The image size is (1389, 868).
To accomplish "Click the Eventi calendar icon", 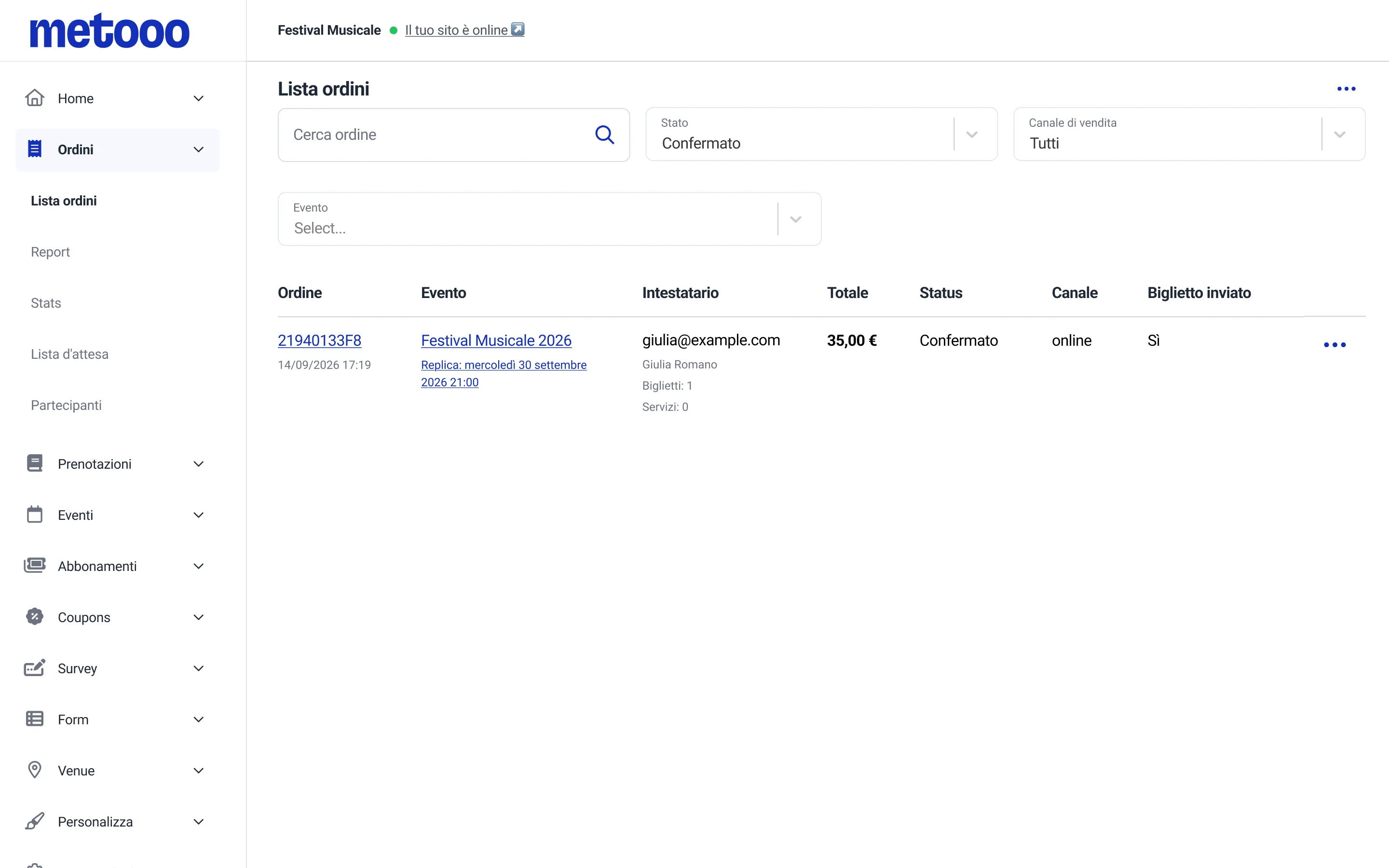I will (34, 515).
